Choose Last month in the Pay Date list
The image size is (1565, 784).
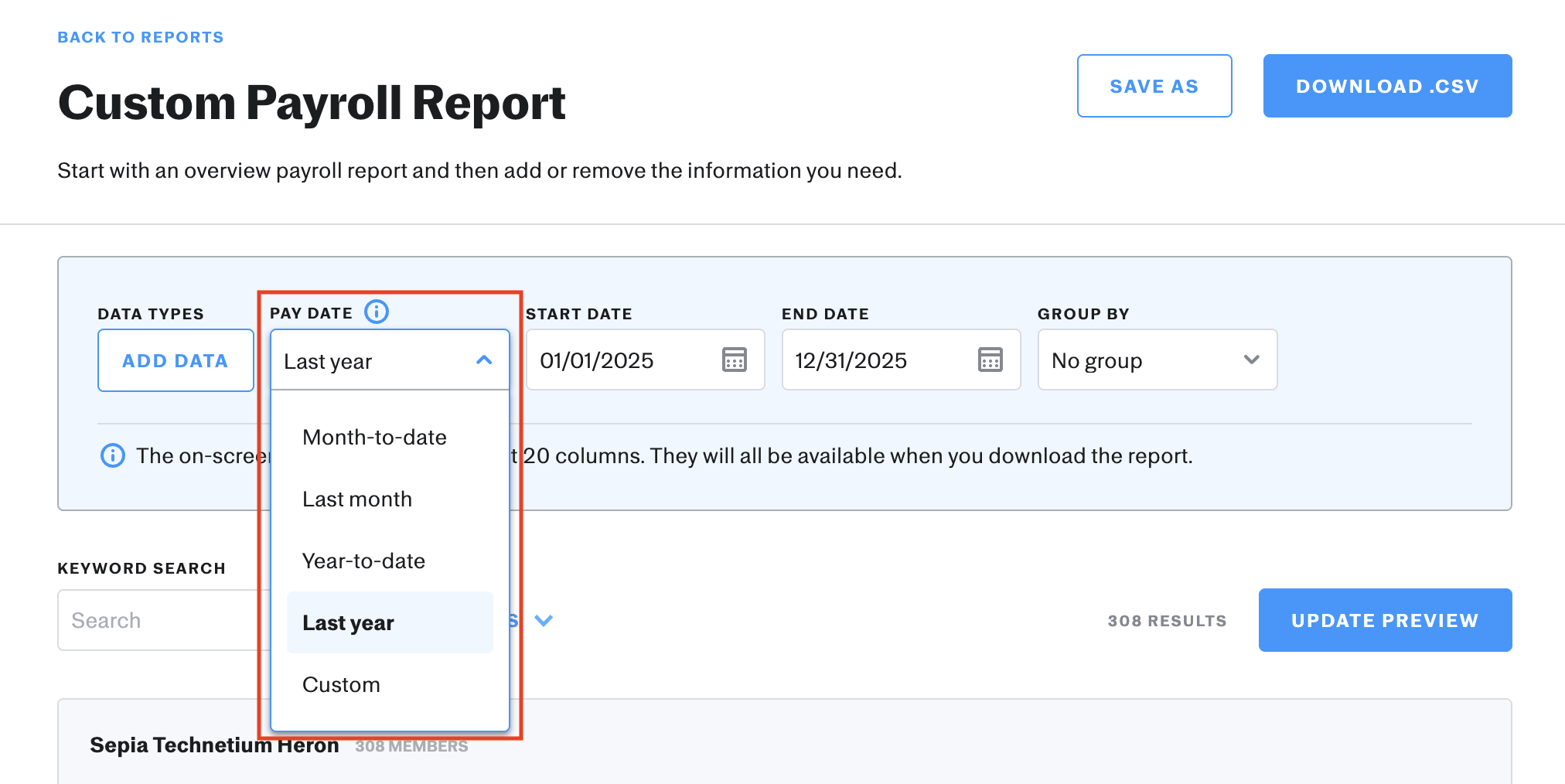tap(357, 499)
